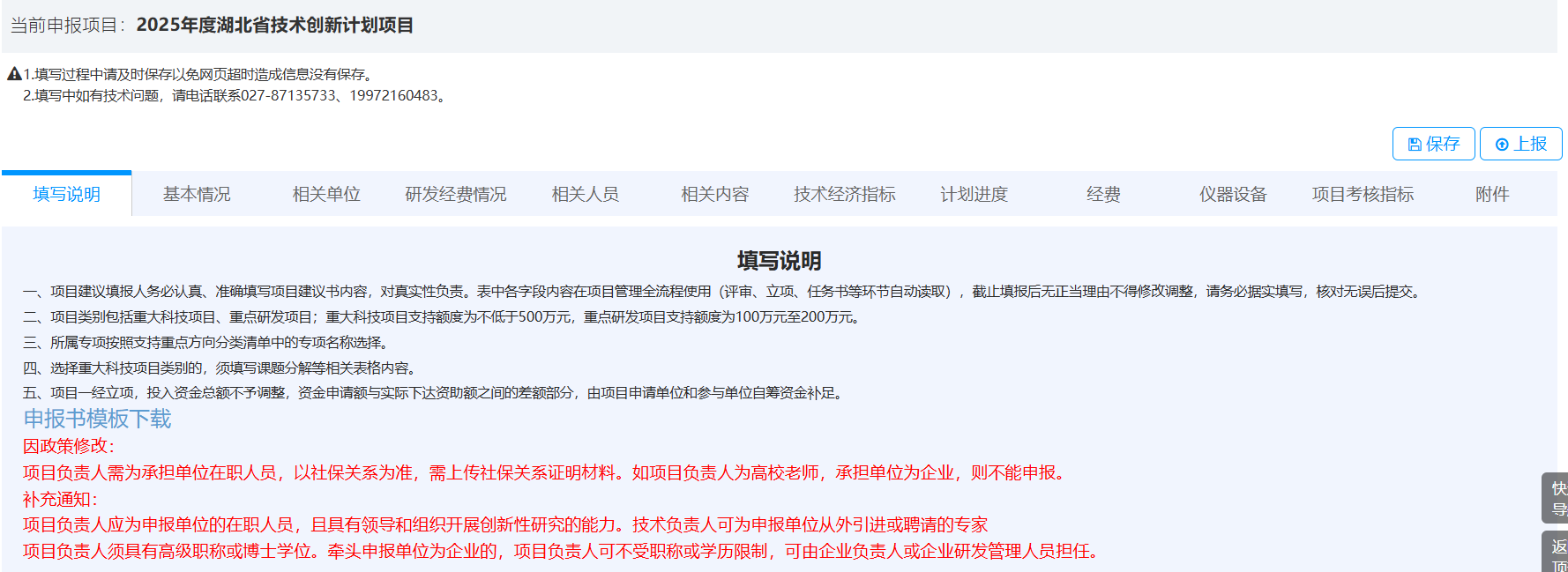Switch to the 附件 tab
Screen dimensions: 1568x572
[1492, 194]
